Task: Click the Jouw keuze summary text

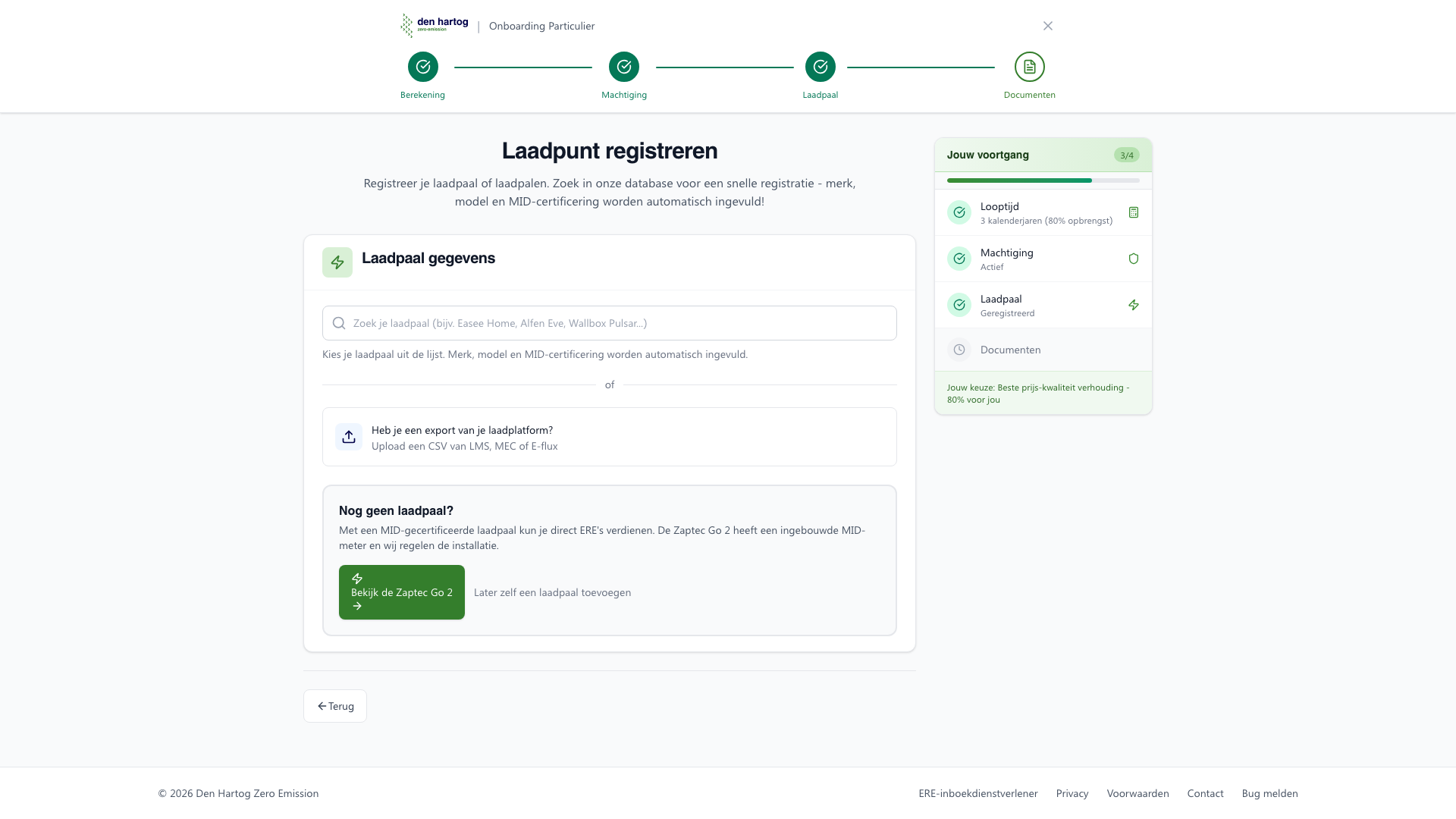Action: tap(1038, 394)
